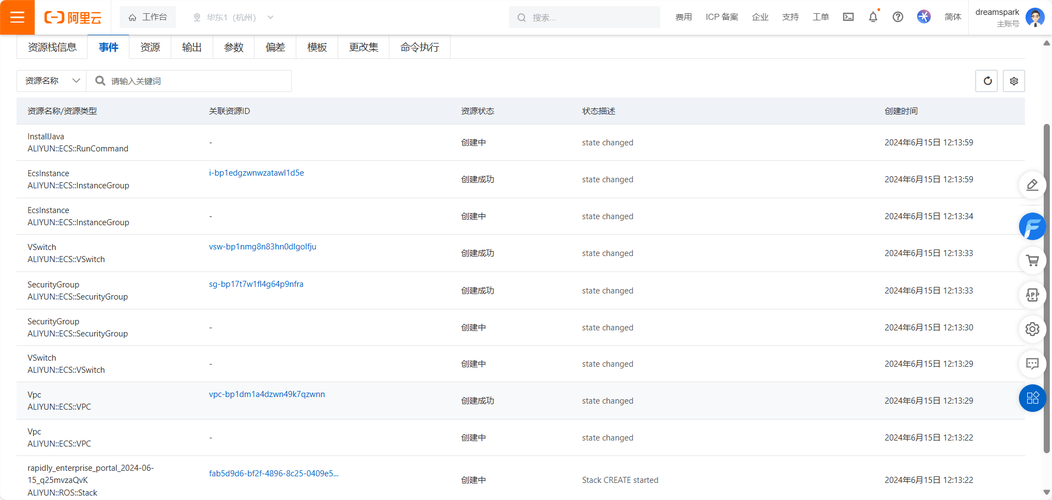Screen dimensions: 1052x500
Task: Open the 费用 menu
Action: [x=683, y=17]
